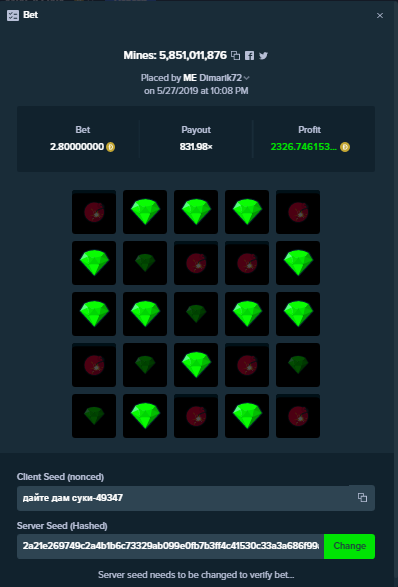The height and width of the screenshot is (587, 398).
Task: Click the mine tile in row five, fifth column
Action: click(x=298, y=416)
